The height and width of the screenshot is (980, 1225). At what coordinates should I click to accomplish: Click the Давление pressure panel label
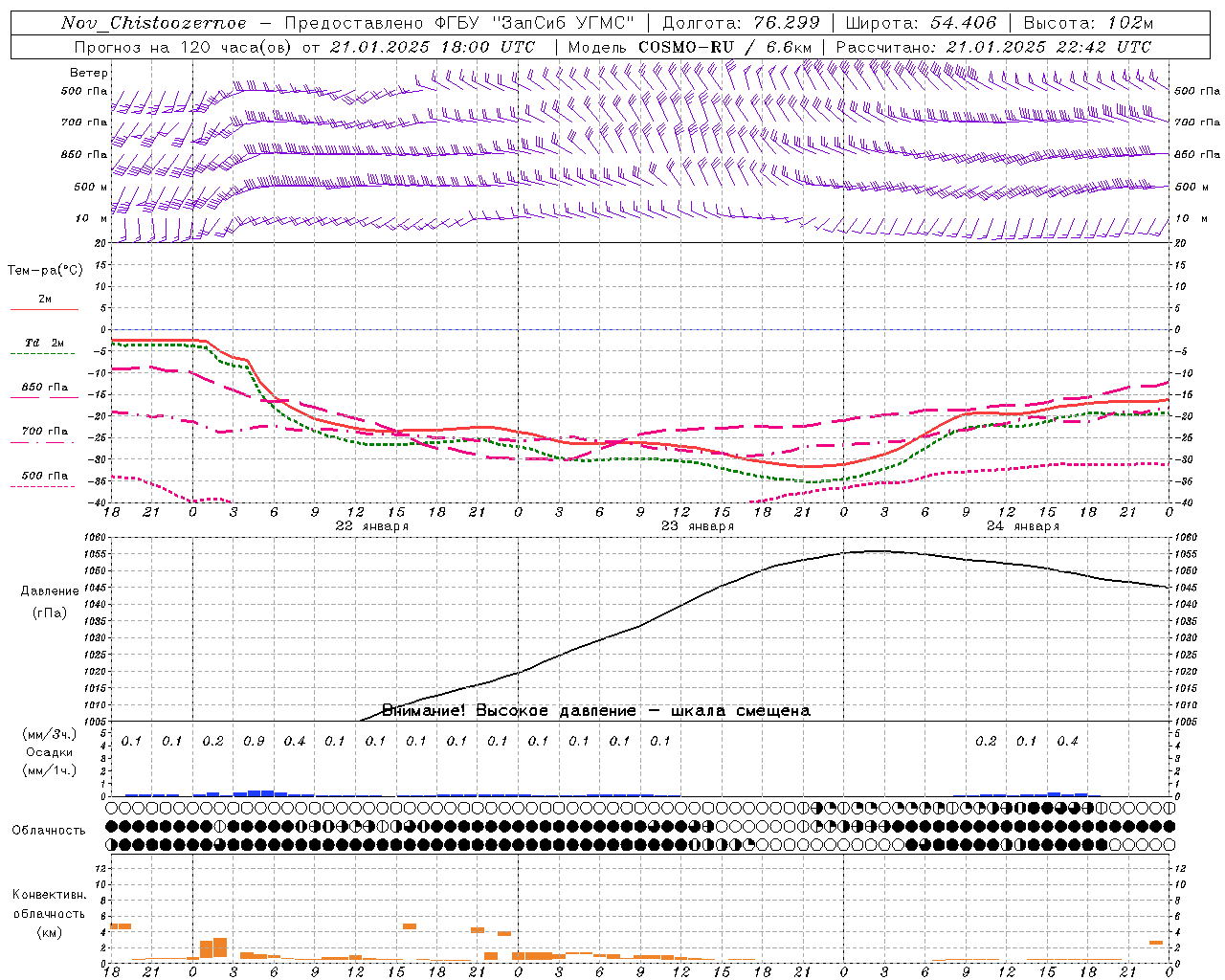50,591
